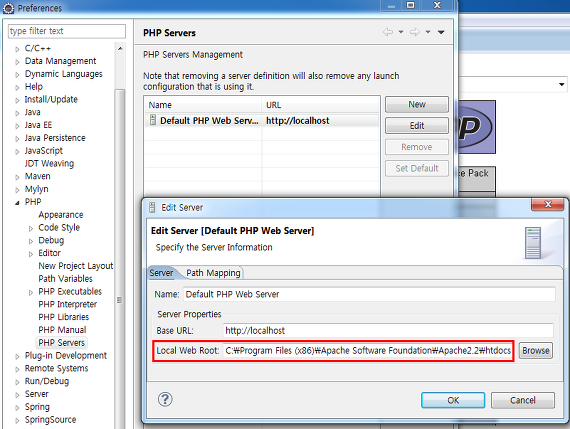Viewport: 570px width, 429px height.
Task: Select PHP Interpreter in the tree
Action: point(68,304)
